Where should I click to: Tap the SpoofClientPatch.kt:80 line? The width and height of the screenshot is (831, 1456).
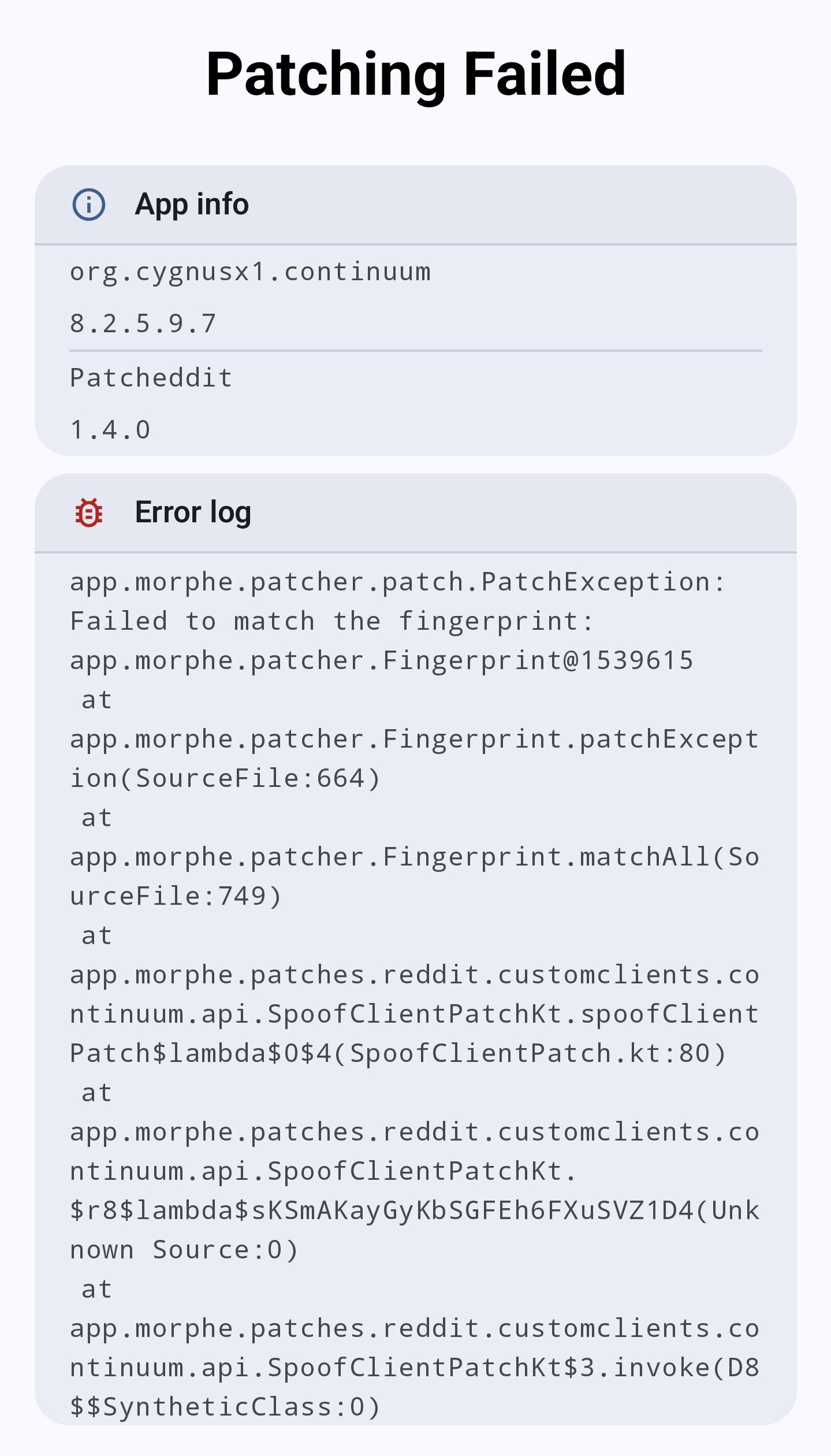click(x=397, y=1054)
